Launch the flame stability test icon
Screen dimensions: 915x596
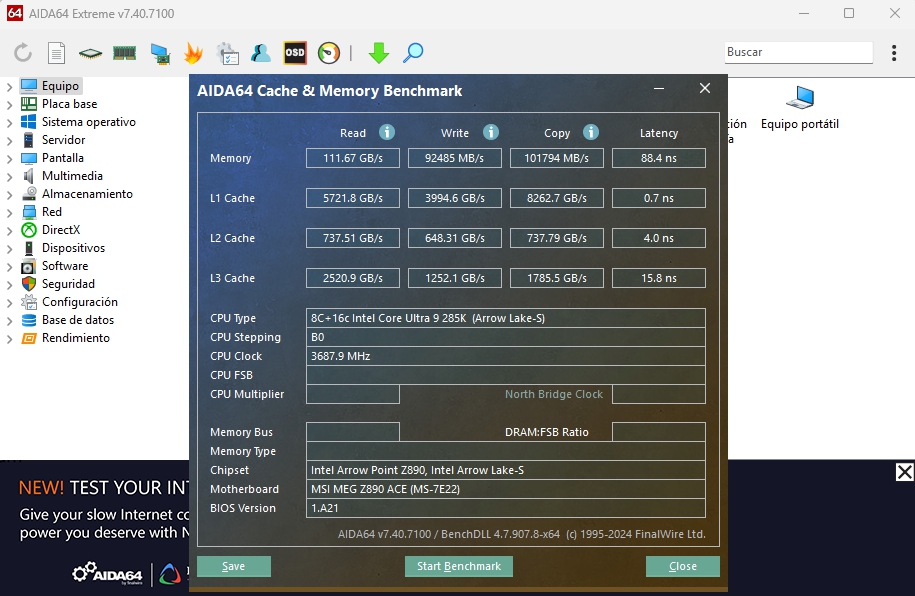(x=193, y=53)
